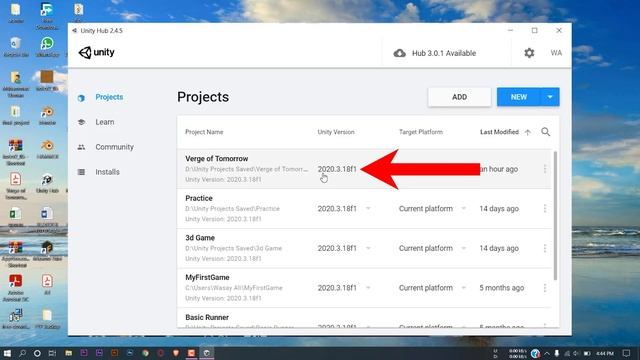Open the three-dot menu for MyFirstGame
This screenshot has height=360, width=640.
pos(545,288)
